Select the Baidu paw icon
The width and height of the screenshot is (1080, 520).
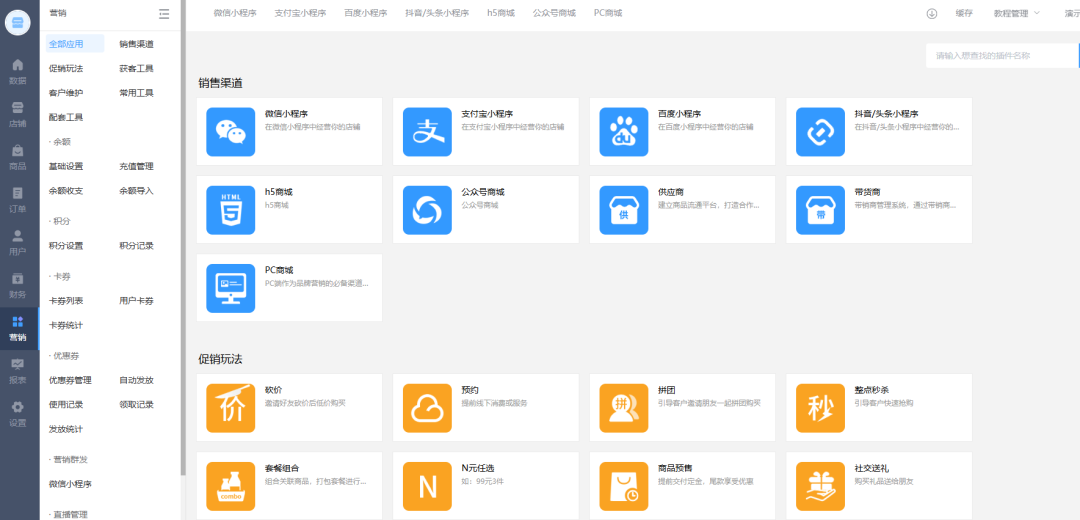[624, 132]
